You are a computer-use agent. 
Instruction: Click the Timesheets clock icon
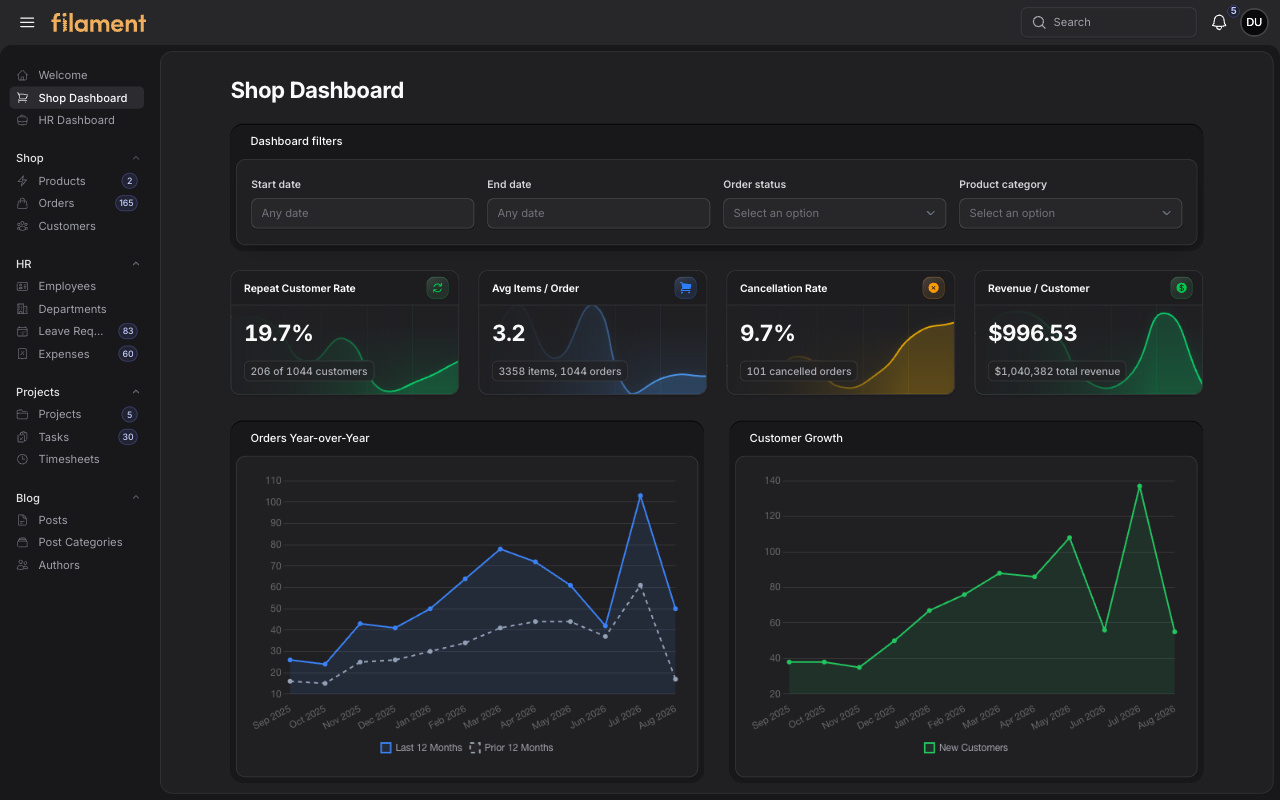pyautogui.click(x=23, y=459)
